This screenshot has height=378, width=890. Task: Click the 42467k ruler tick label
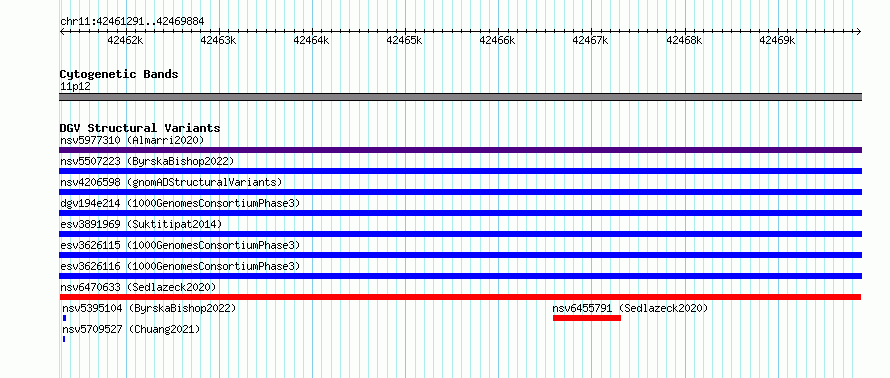[x=590, y=40]
